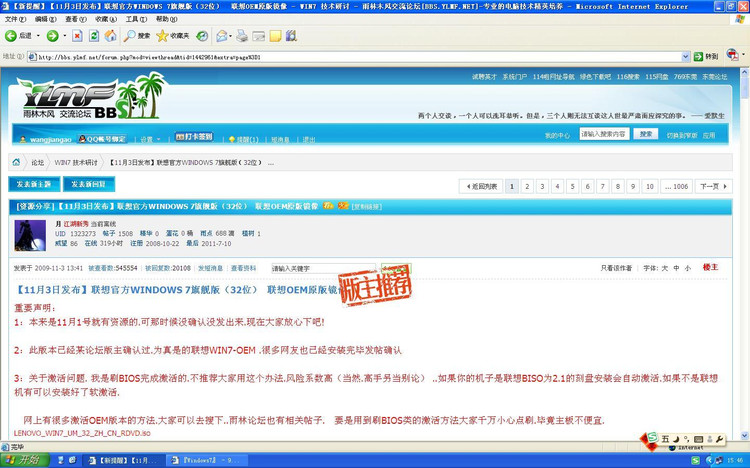Screen dimensions: 750x468
Task: Click the Print toolbar icon
Action: 243,36
